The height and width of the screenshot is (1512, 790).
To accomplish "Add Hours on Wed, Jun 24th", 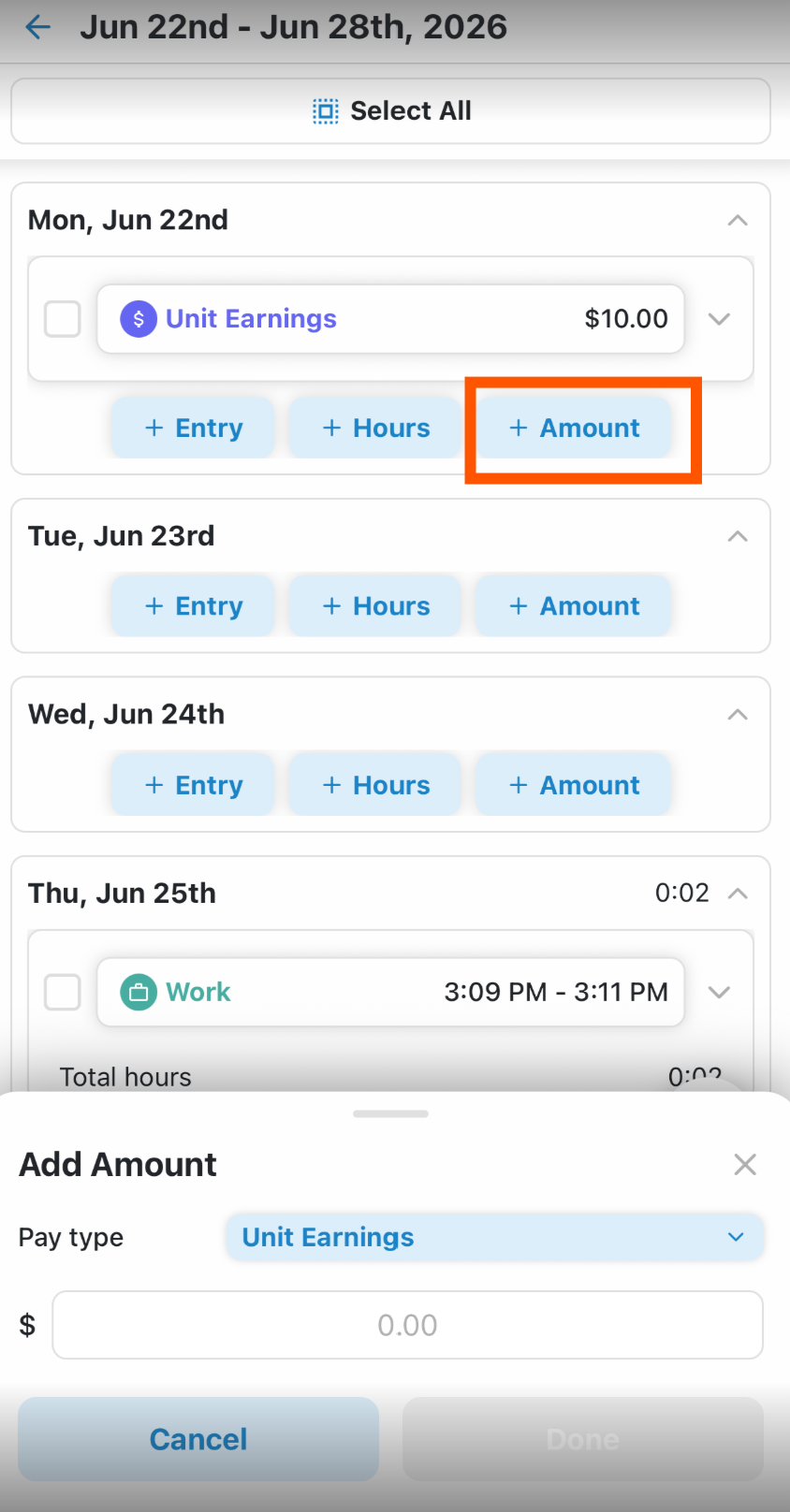I will [374, 785].
